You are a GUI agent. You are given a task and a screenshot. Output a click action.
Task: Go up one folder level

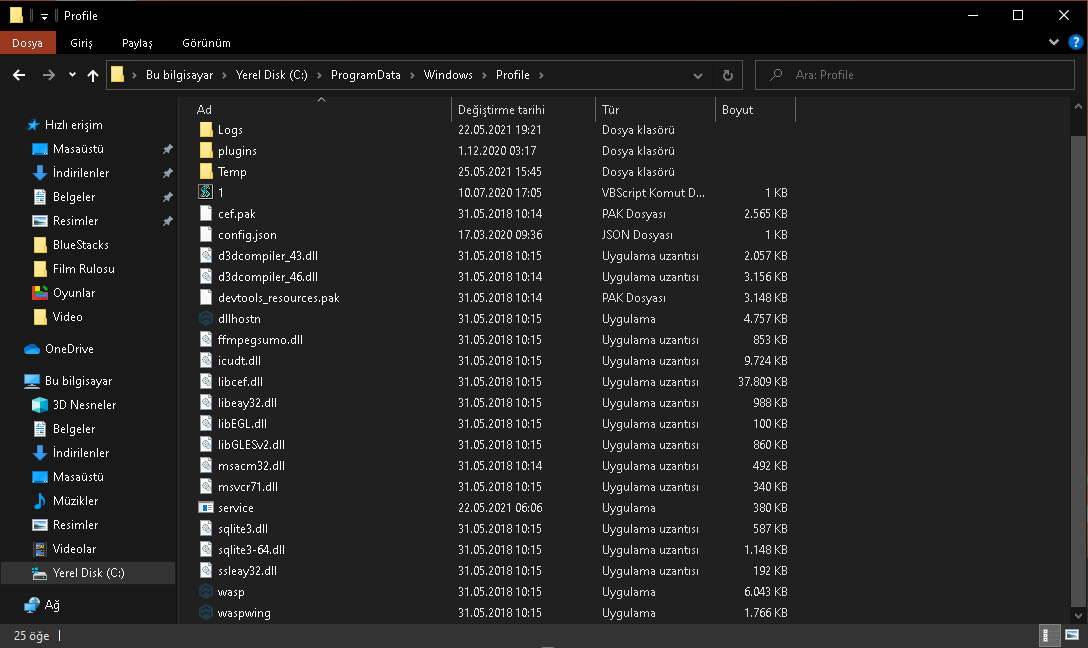point(93,75)
